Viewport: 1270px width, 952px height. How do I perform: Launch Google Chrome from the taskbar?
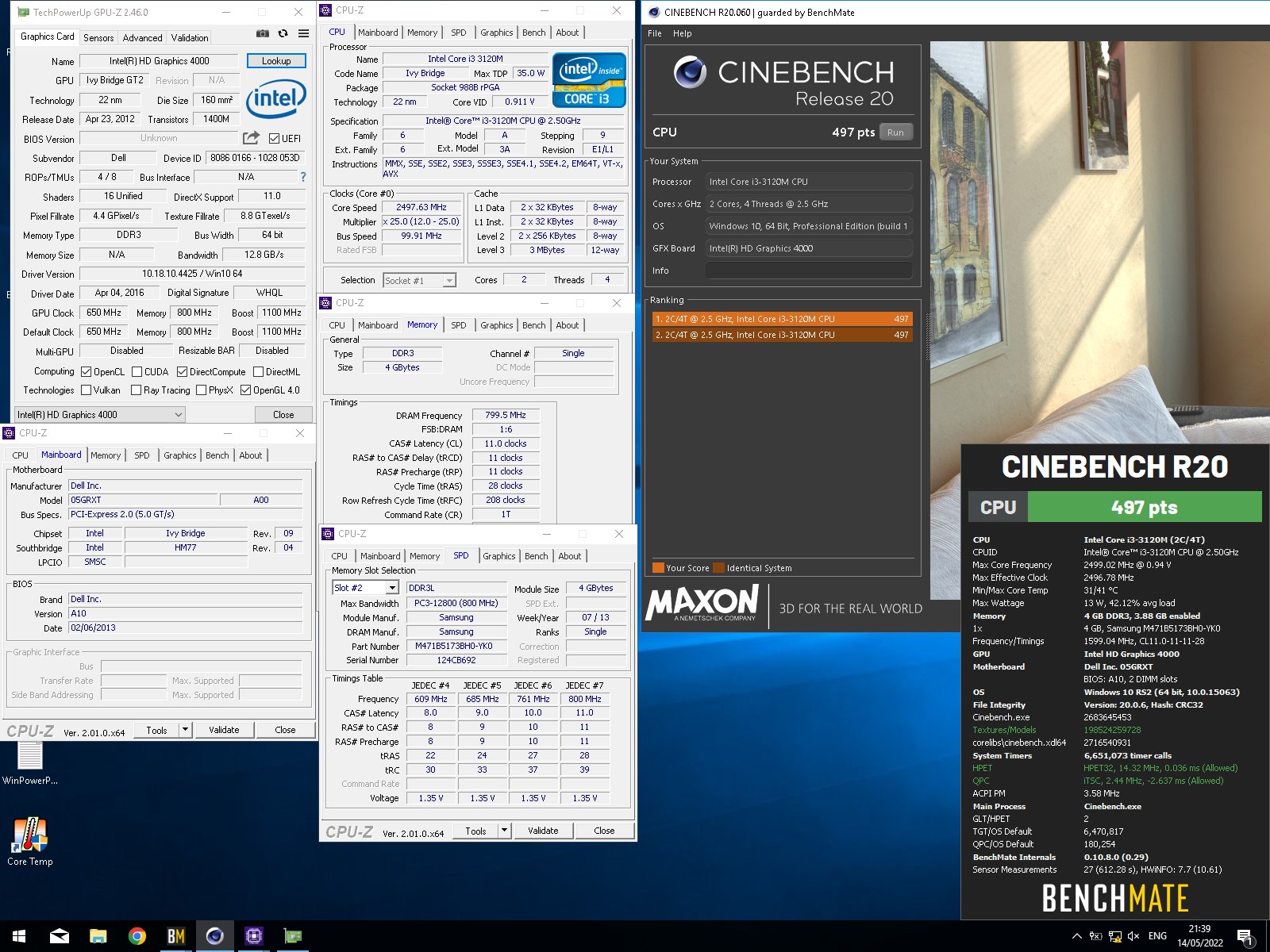[137, 936]
